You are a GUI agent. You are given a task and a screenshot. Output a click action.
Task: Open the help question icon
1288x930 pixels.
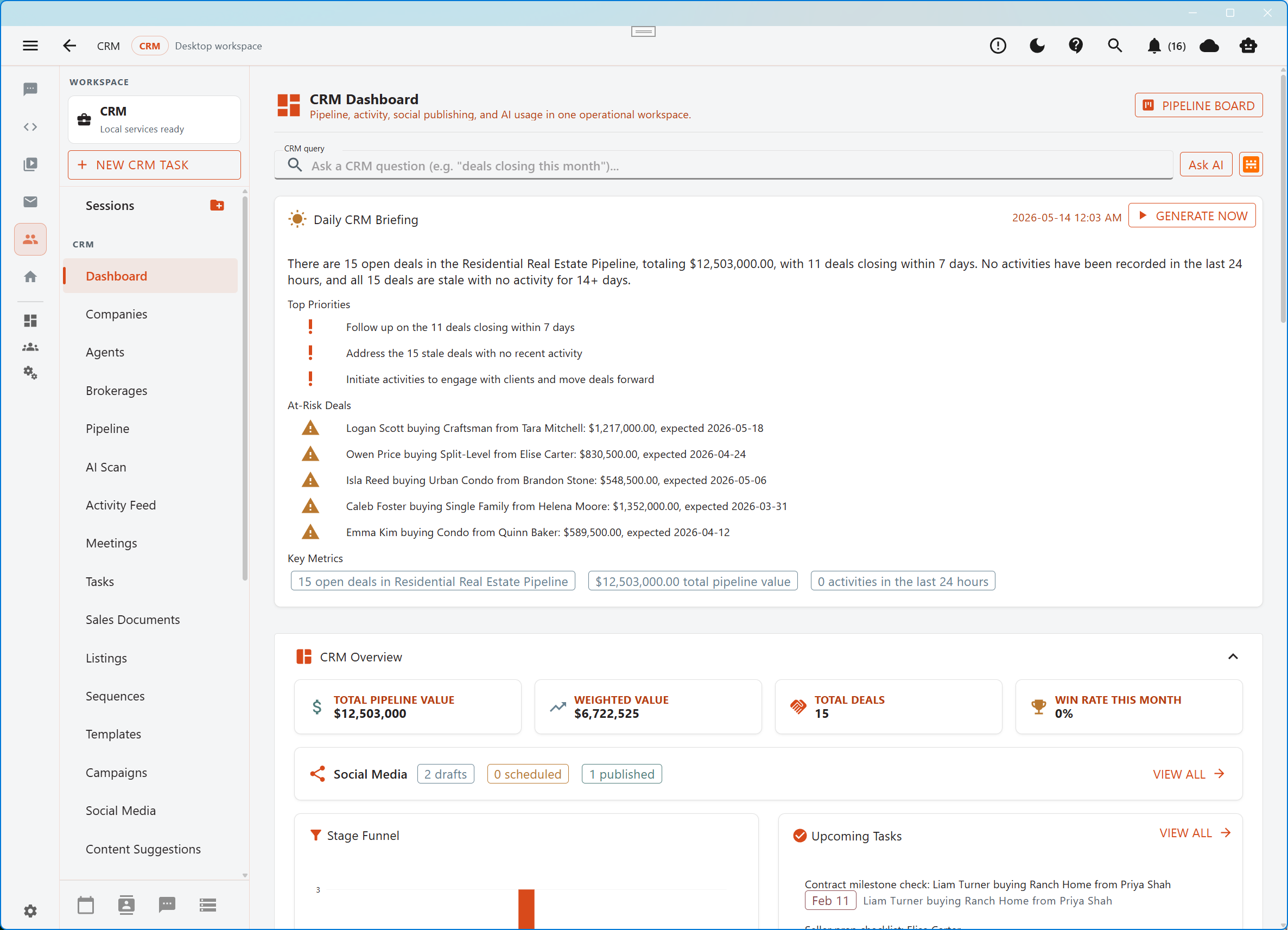click(1076, 46)
